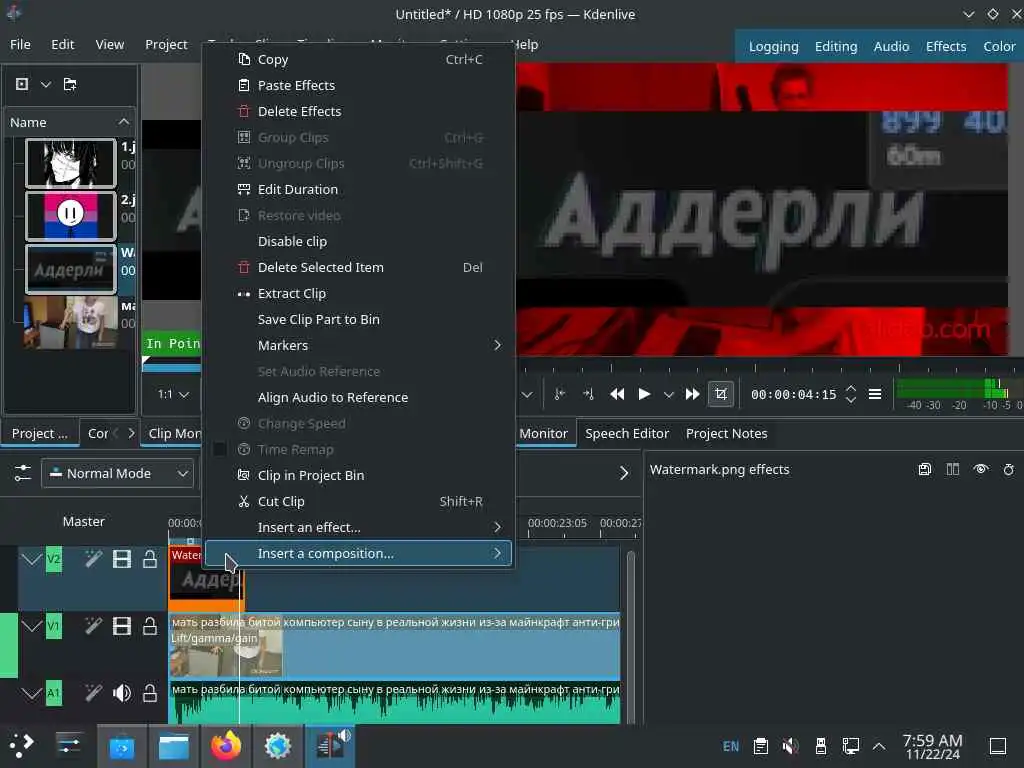Sort bin by the Name column header
Screen dimensions: 1024x768
pyautogui.click(x=69, y=122)
